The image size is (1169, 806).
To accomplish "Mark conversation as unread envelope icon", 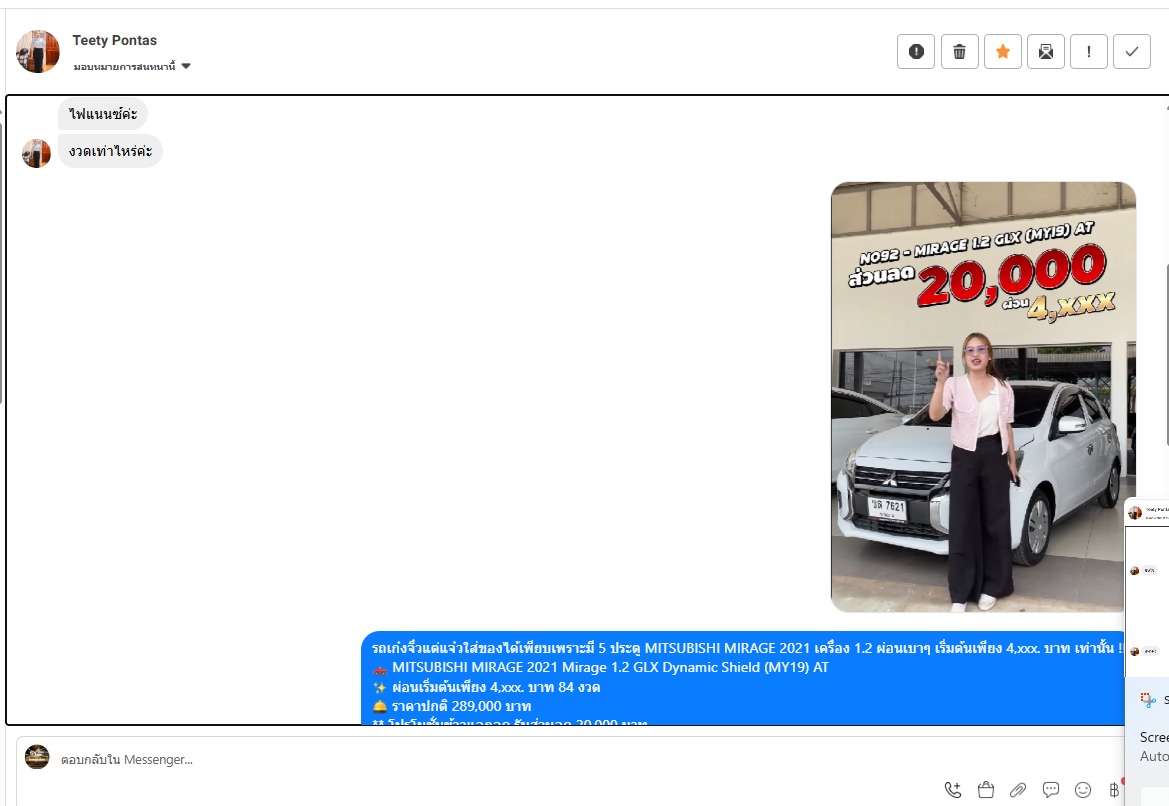I will [x=1046, y=51].
